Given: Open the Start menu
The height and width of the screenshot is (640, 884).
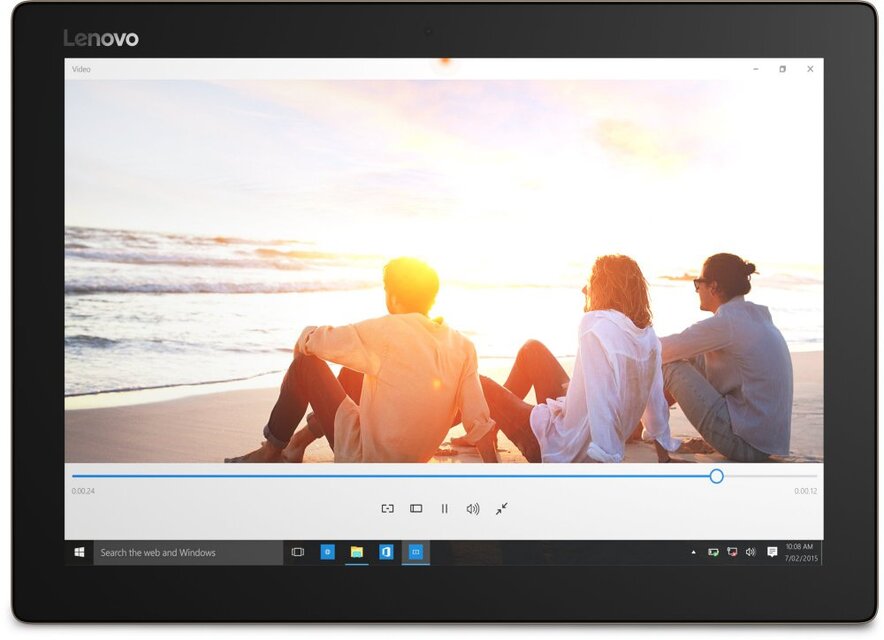Looking at the screenshot, I should point(80,551).
